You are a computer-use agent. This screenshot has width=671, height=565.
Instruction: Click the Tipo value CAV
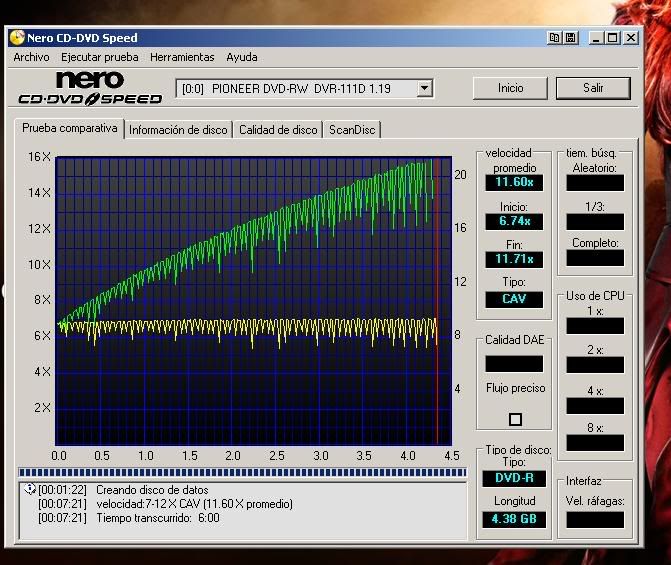(514, 299)
